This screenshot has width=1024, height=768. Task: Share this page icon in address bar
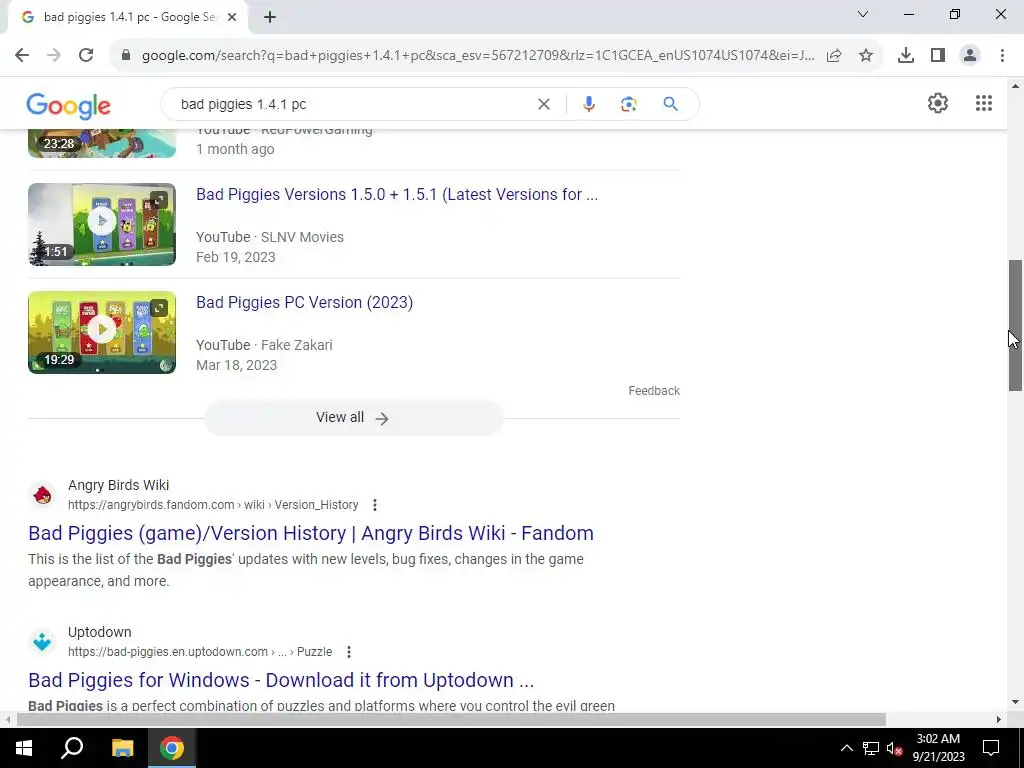[834, 56]
